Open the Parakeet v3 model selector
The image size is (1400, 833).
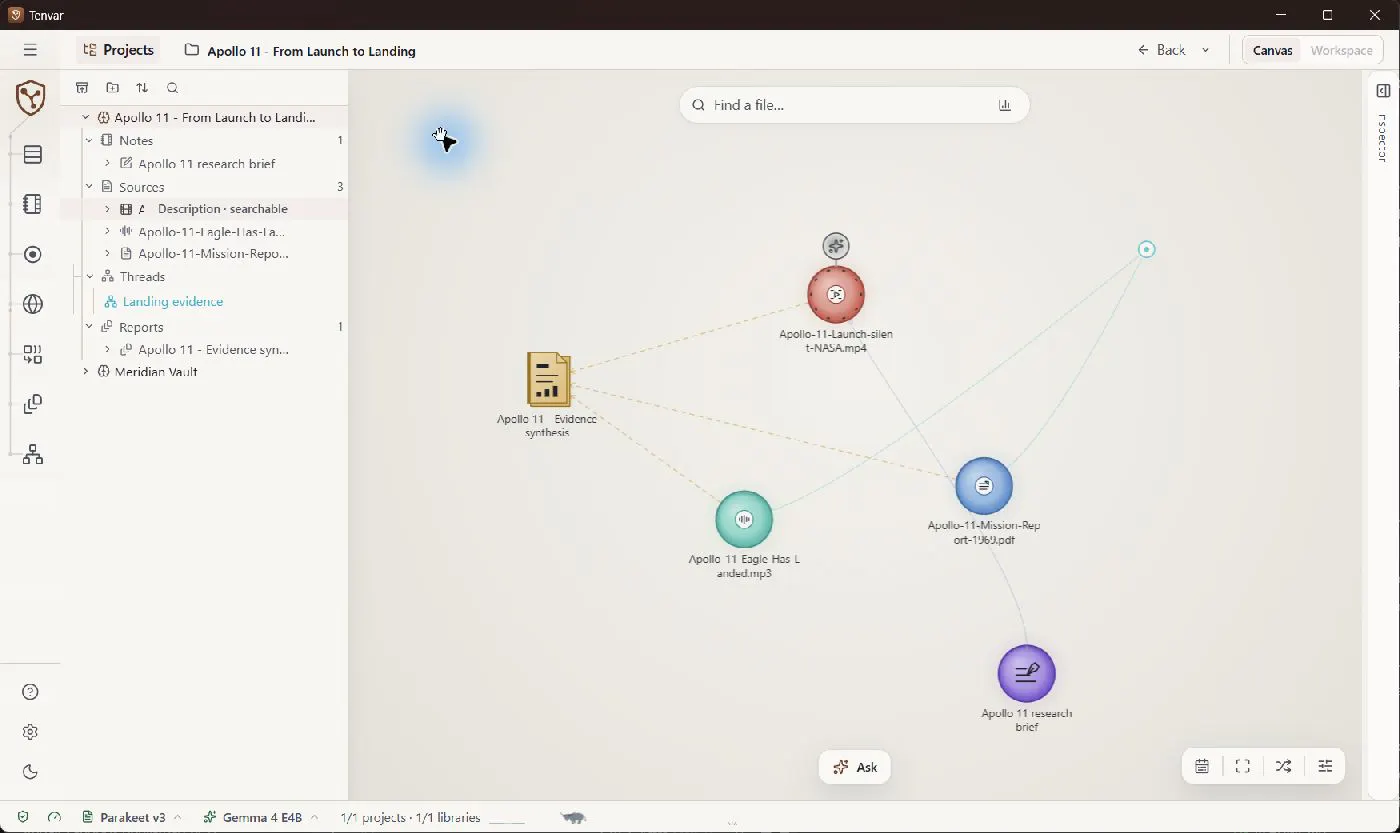130,817
